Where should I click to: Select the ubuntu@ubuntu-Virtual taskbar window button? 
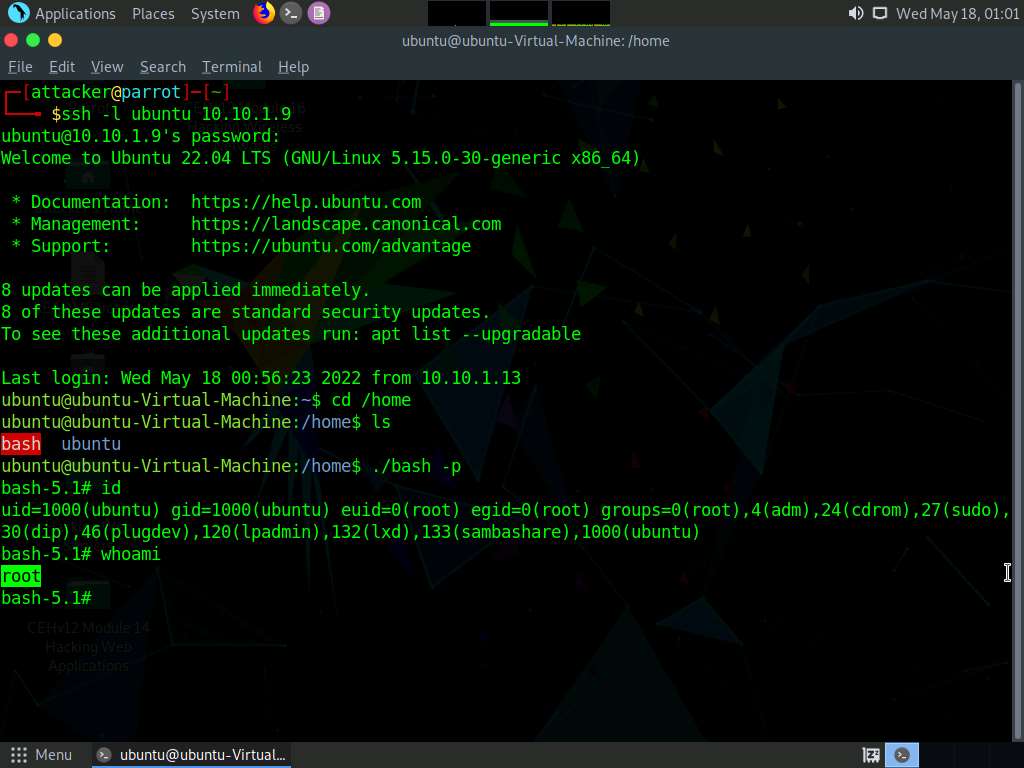192,755
